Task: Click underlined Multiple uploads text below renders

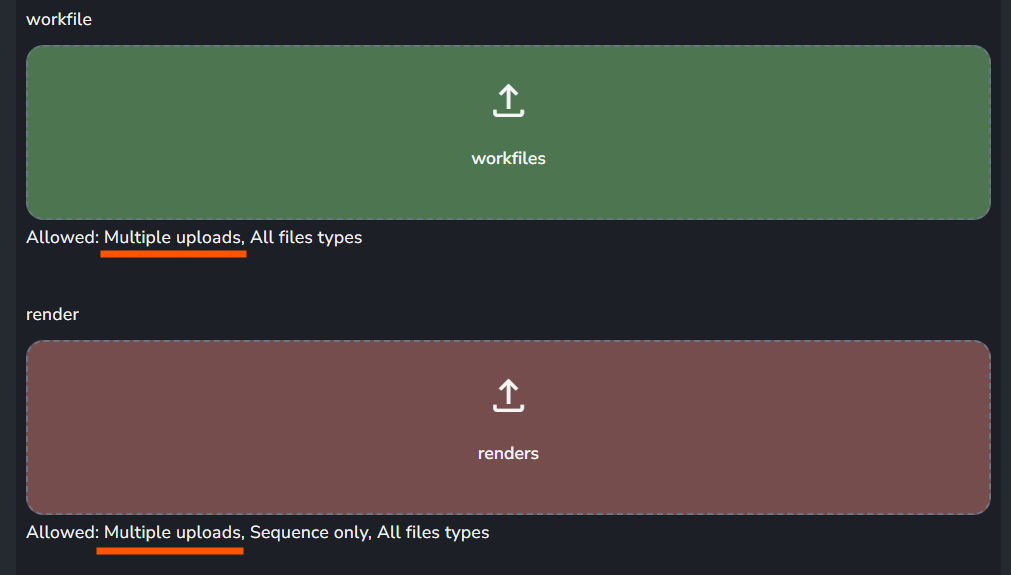Action: (x=174, y=532)
